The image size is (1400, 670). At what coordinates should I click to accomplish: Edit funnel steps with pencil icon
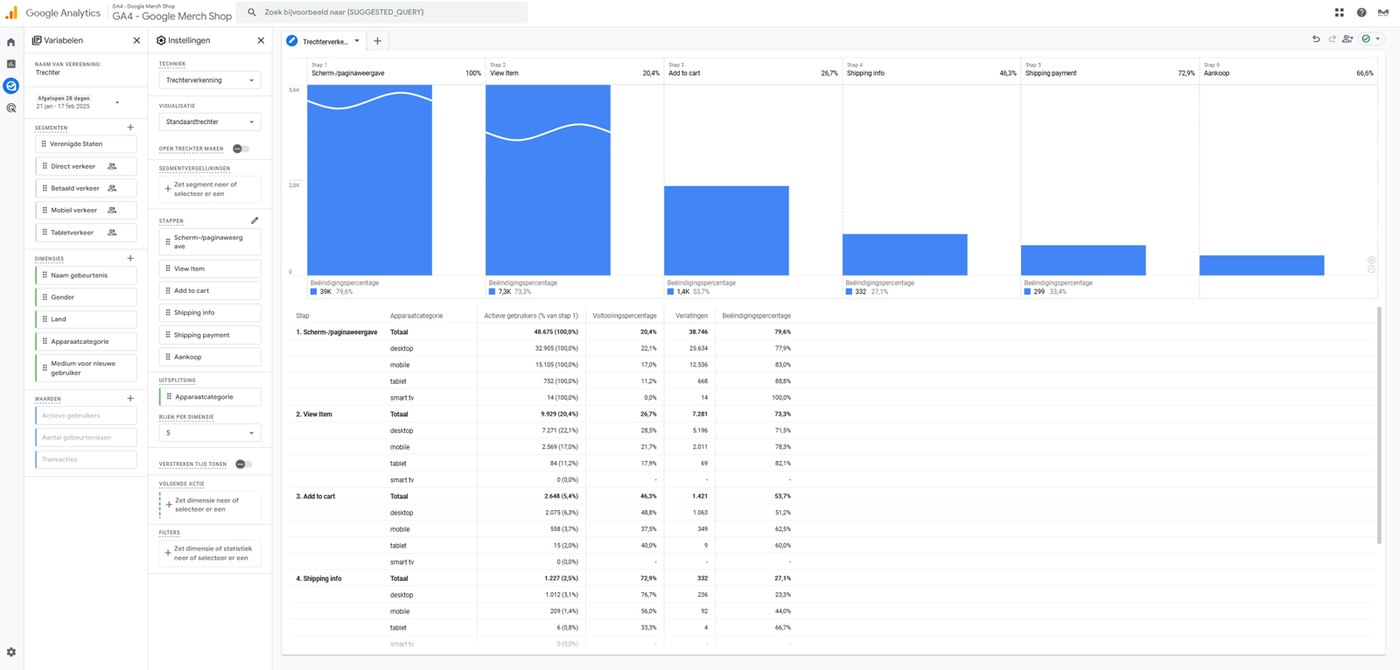[x=255, y=221]
